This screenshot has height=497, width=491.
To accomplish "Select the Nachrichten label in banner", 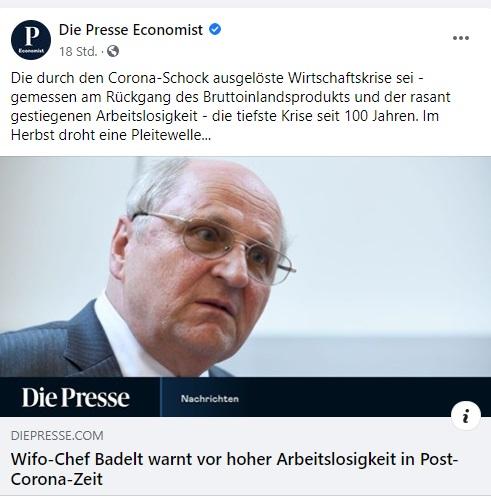I will [210, 399].
